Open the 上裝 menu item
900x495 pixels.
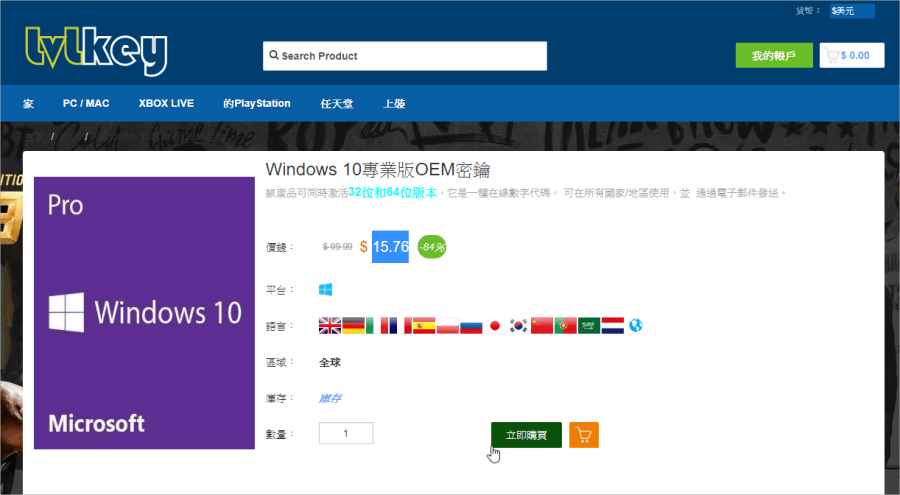(x=394, y=103)
